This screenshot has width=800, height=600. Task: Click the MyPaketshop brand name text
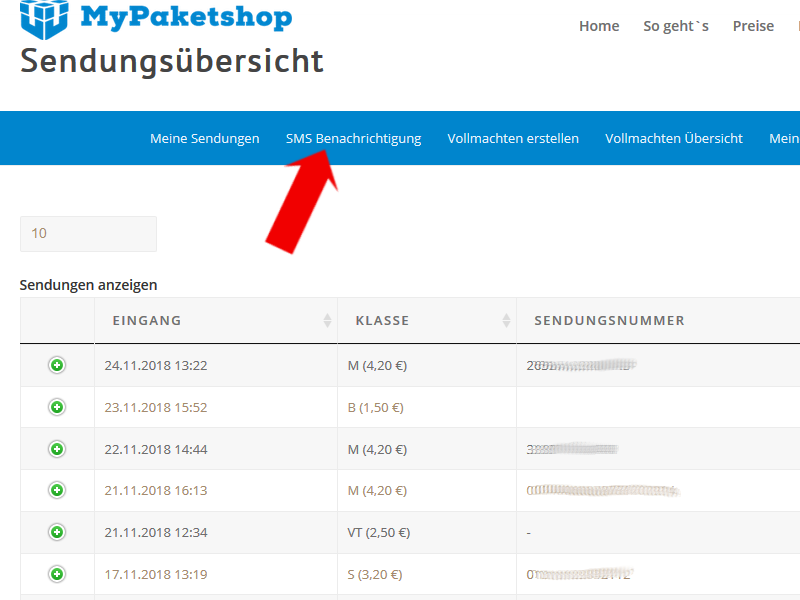tap(186, 17)
